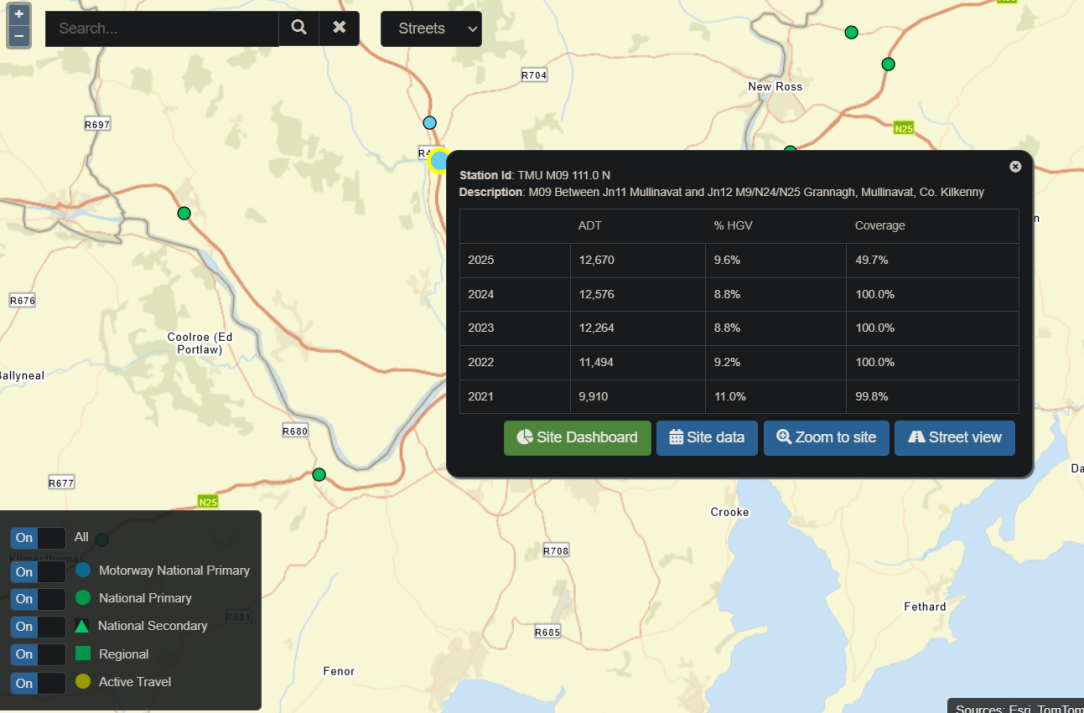Click the Fenor map label

(x=339, y=671)
